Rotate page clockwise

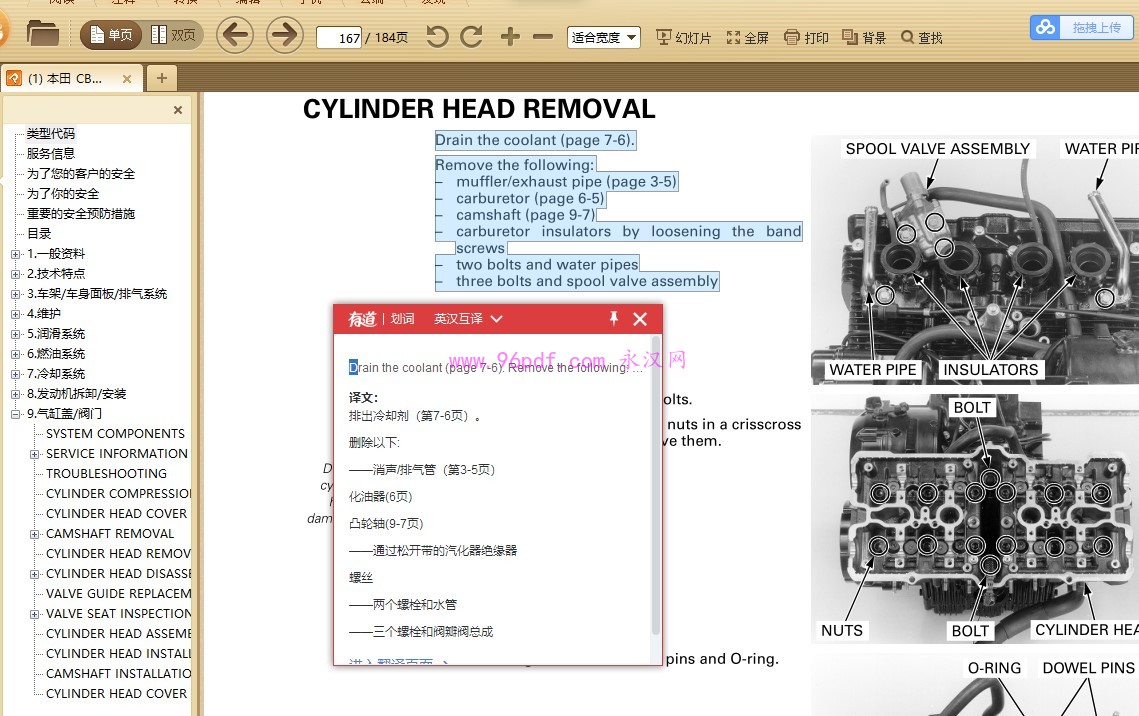471,36
